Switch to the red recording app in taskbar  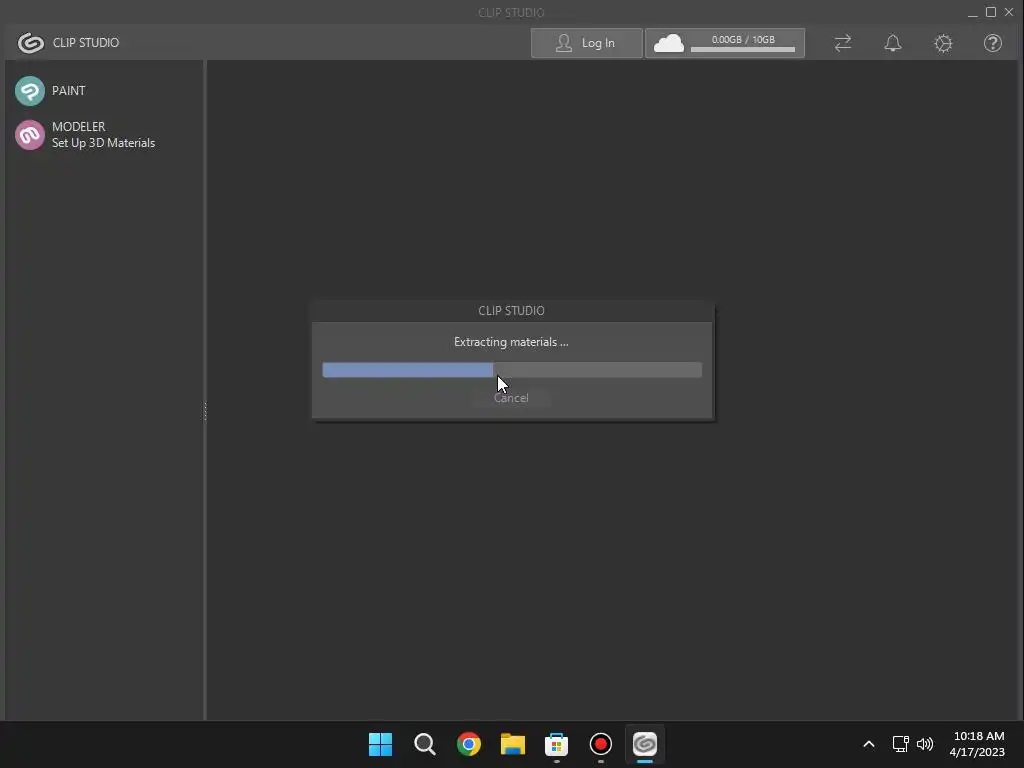(601, 744)
